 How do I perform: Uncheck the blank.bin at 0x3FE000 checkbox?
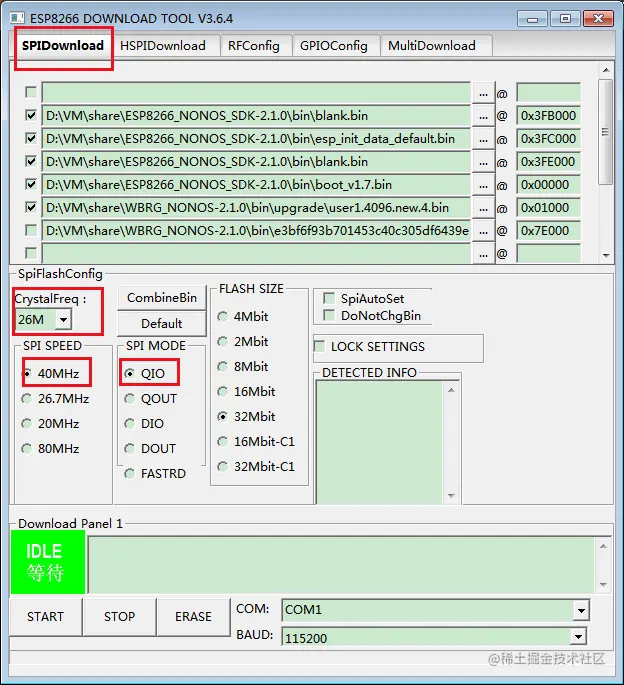tap(31, 162)
